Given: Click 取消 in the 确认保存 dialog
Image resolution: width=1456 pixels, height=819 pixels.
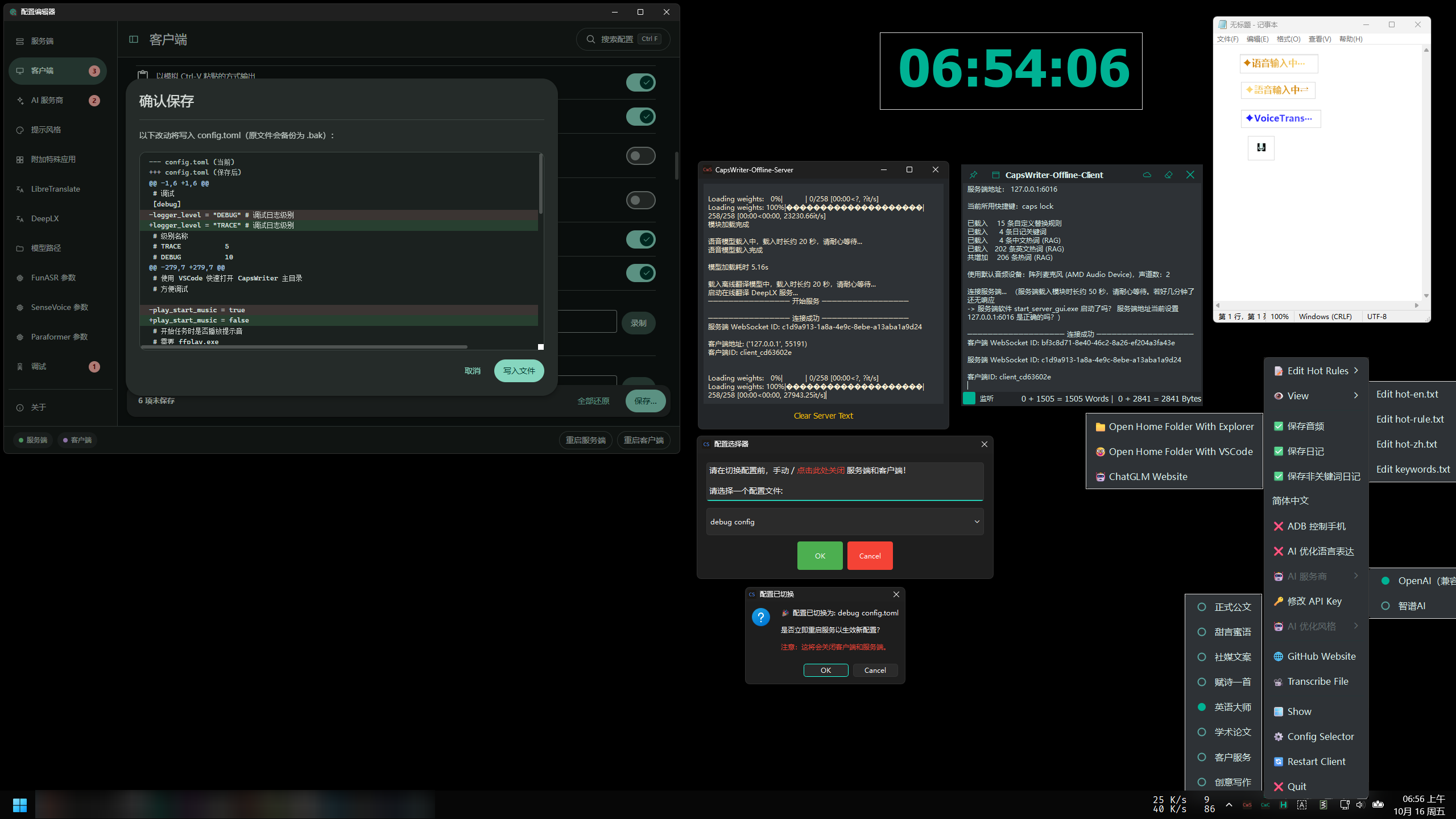Looking at the screenshot, I should coord(472,371).
